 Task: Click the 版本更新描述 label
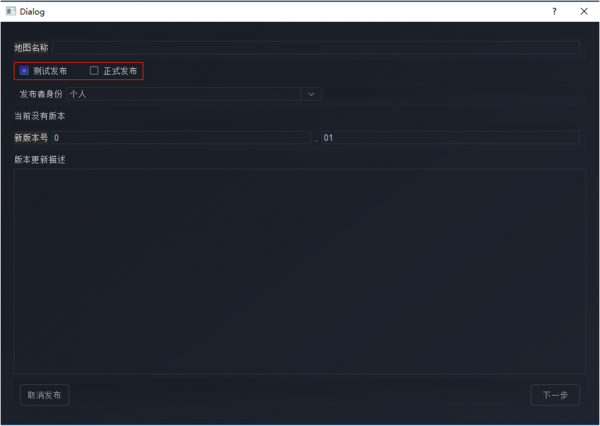pyautogui.click(x=40, y=160)
